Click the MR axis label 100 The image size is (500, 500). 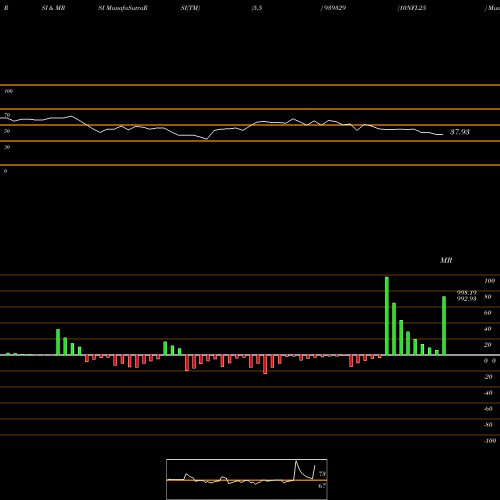click(489, 281)
